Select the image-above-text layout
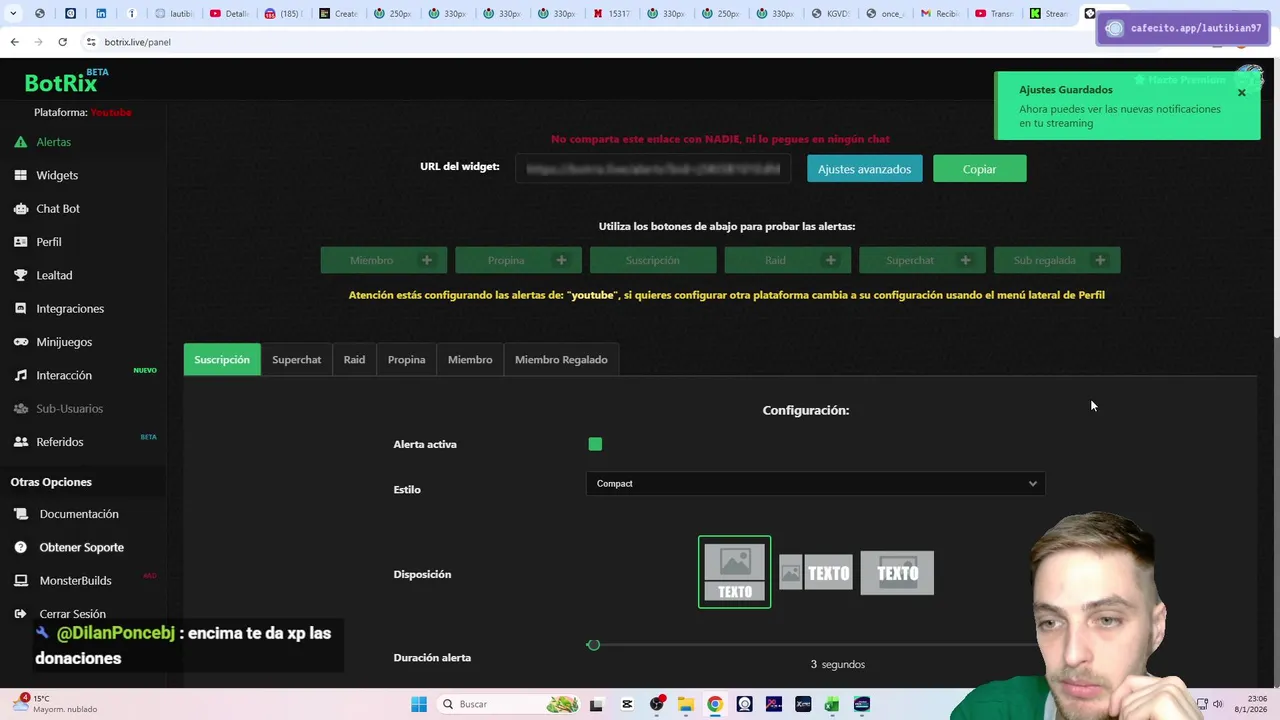This screenshot has width=1280, height=720. (734, 572)
